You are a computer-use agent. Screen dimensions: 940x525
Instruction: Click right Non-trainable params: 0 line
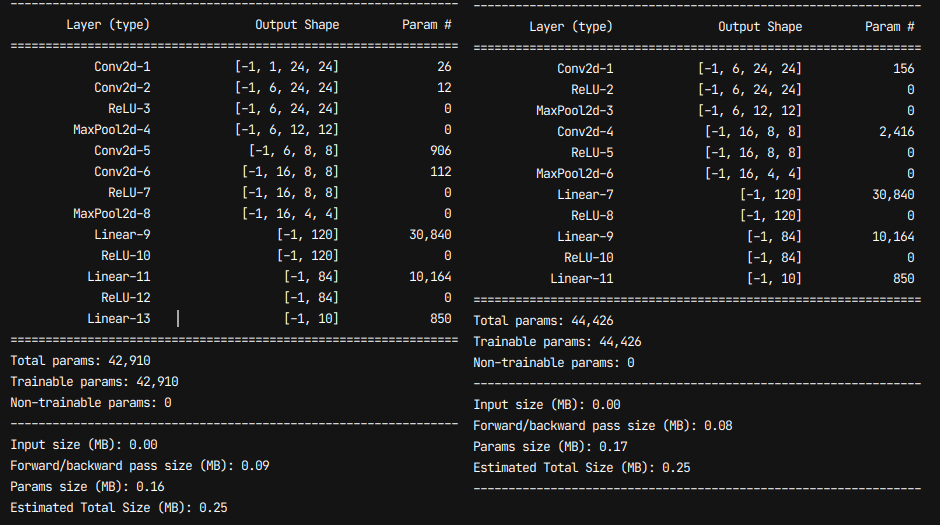tap(553, 363)
